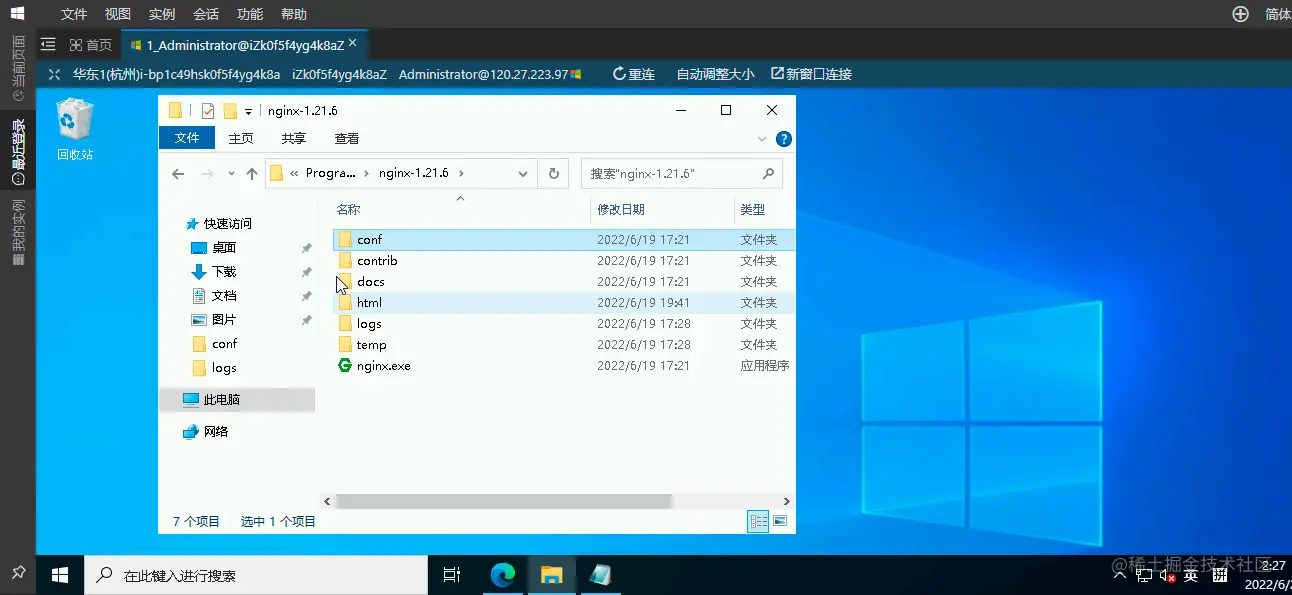Image resolution: width=1292 pixels, height=595 pixels.
Task: Toggle the sidebar list icon beside 首页
Action: (x=48, y=45)
